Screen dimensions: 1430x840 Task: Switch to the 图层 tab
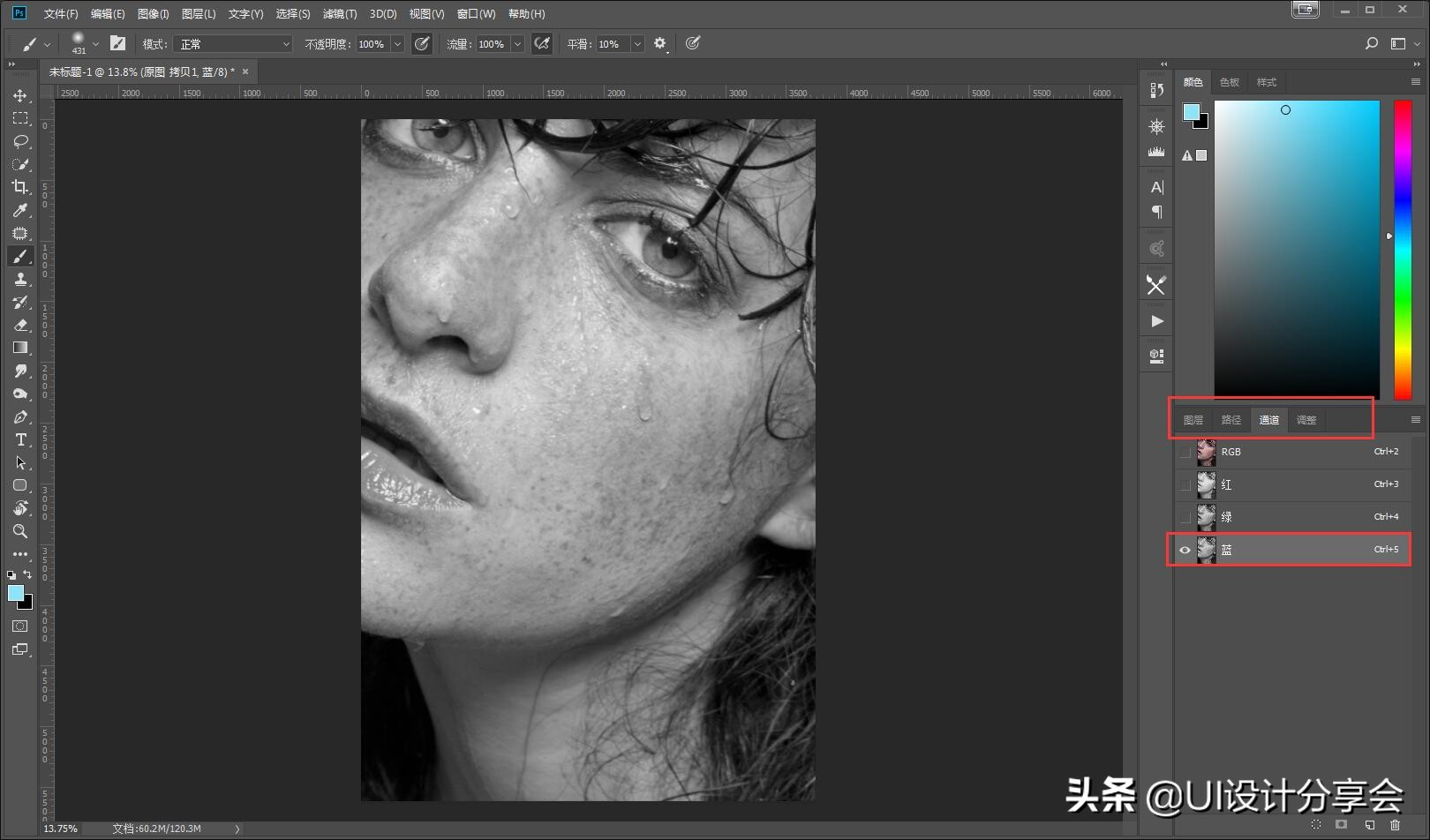pyautogui.click(x=1193, y=420)
